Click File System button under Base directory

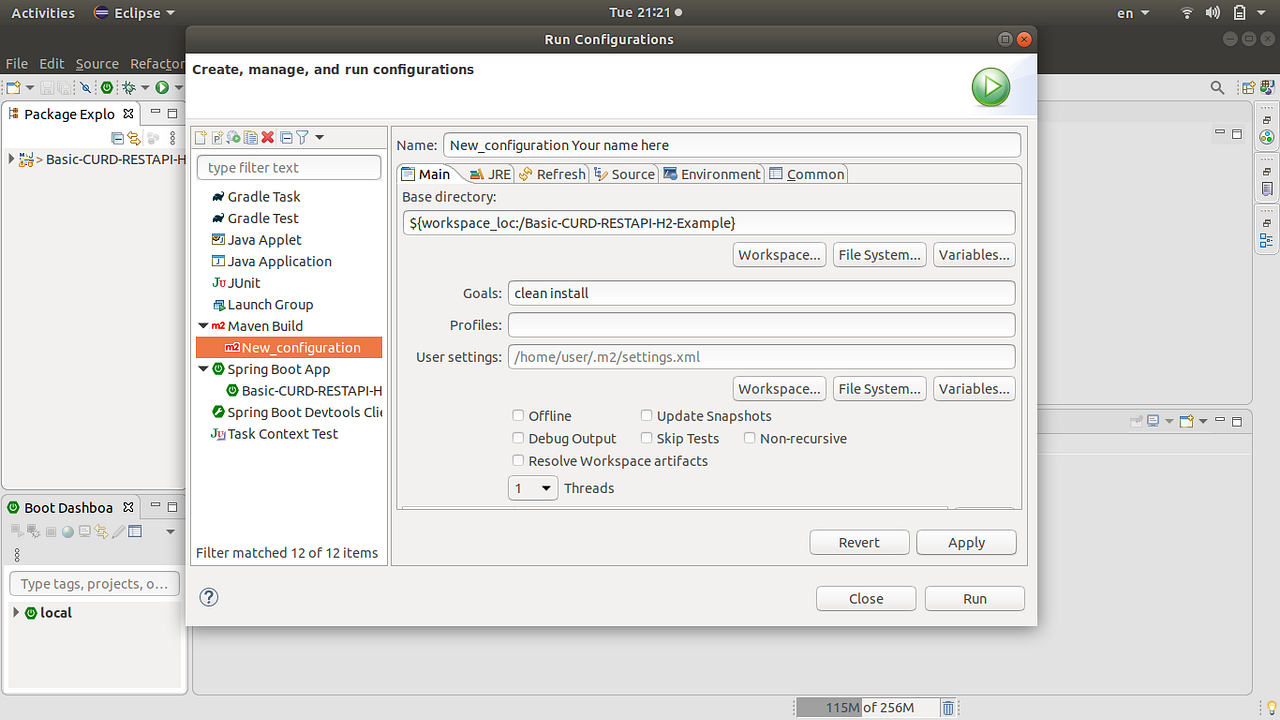[880, 255]
